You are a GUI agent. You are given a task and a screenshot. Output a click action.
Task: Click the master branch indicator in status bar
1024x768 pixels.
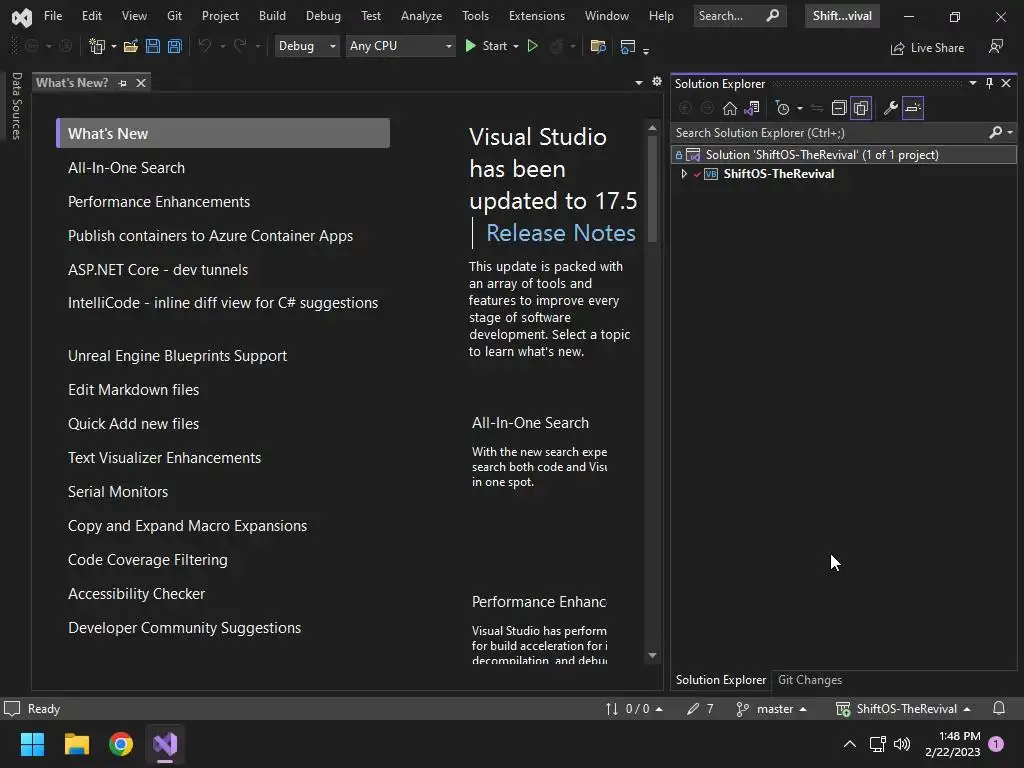pyautogui.click(x=772, y=709)
